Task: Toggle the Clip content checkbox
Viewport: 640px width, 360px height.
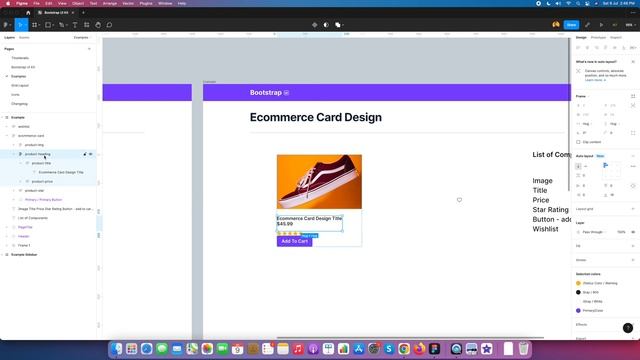Action: click(578, 142)
